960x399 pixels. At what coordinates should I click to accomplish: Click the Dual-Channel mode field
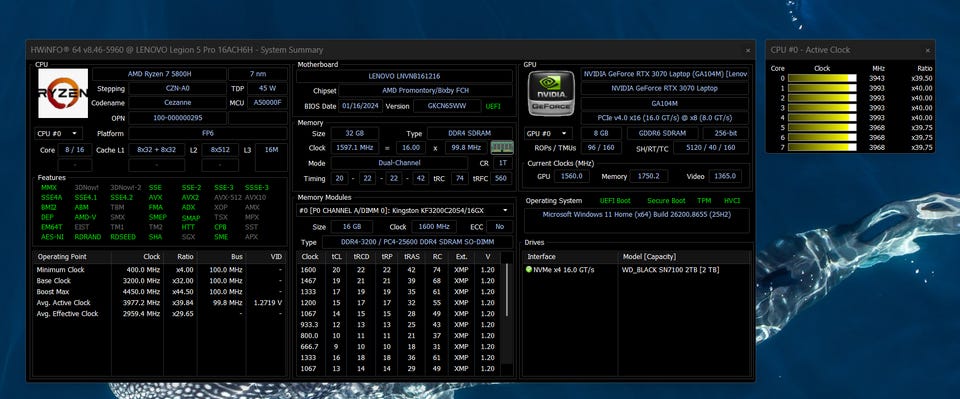tap(400, 163)
